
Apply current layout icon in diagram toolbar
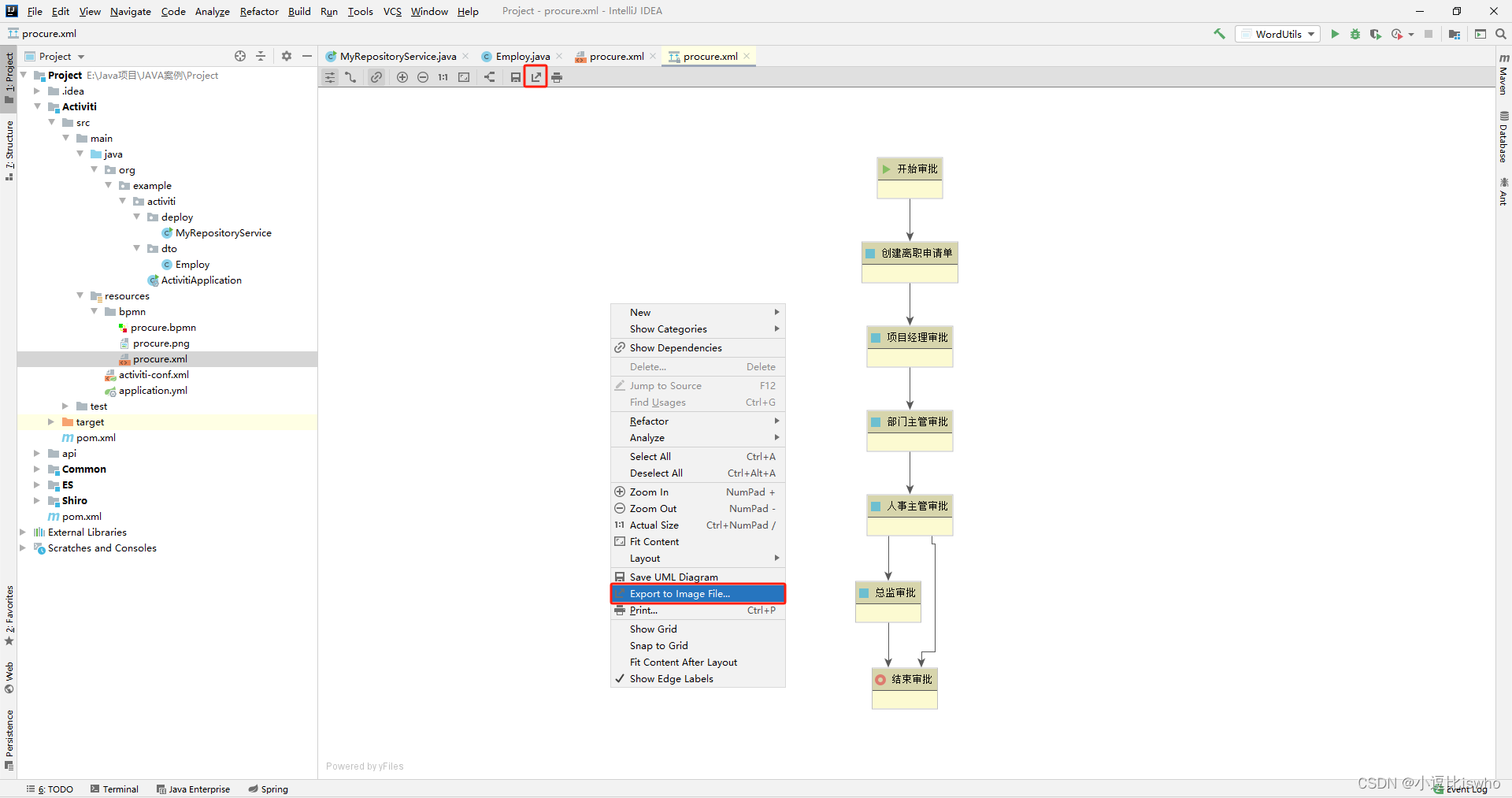490,77
